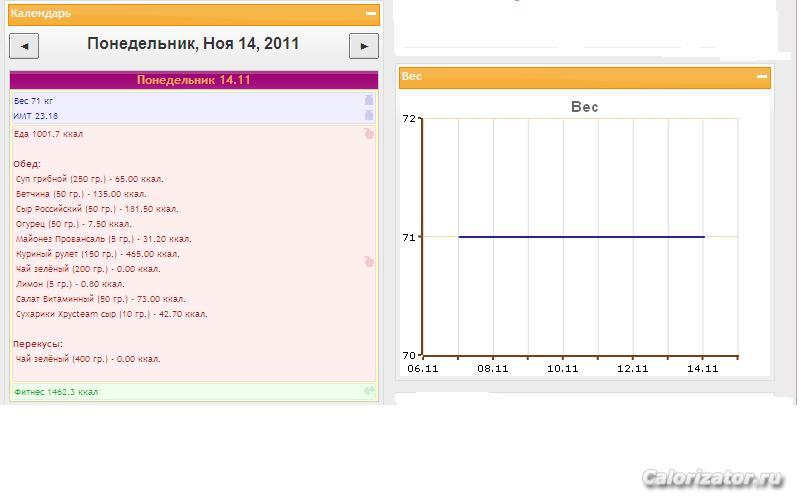
Task: Select the Сыр Российский food entry
Action: coord(97,209)
